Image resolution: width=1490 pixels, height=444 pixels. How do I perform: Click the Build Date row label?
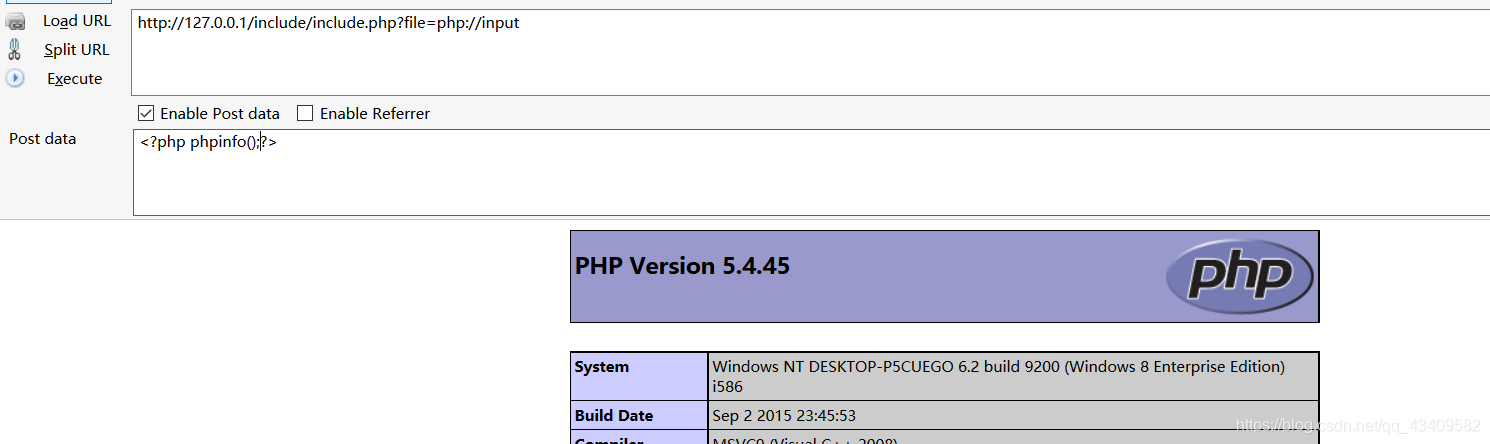pos(614,416)
